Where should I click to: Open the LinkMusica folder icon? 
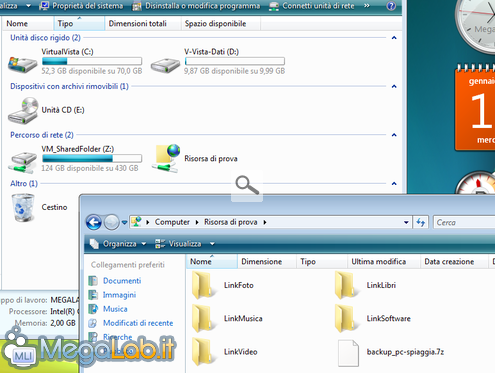tap(204, 318)
